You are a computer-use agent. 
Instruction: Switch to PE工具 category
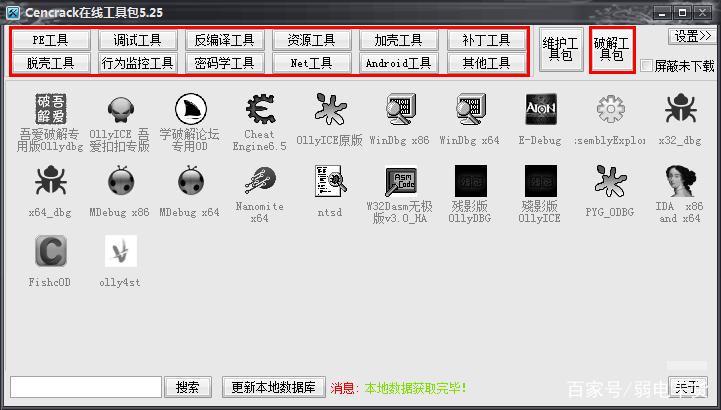(51, 40)
